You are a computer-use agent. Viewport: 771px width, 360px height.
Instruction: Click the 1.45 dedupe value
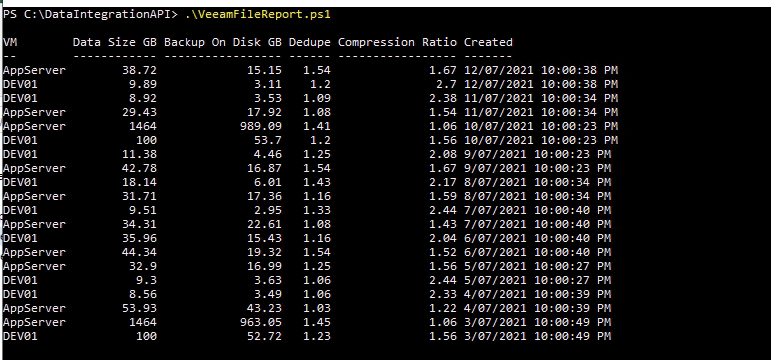pyautogui.click(x=317, y=323)
